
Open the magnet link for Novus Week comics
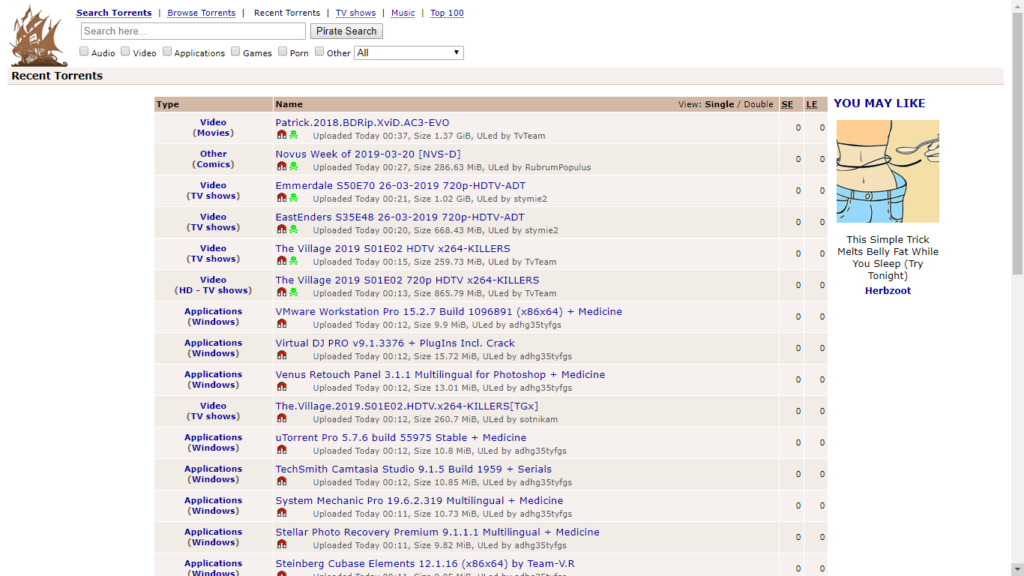pyautogui.click(x=281, y=166)
